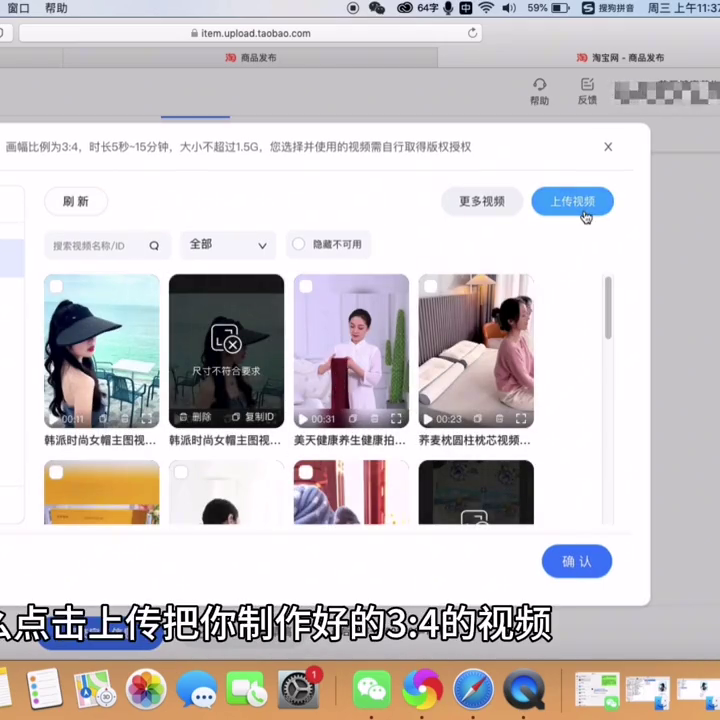Fullscreen icon on 00:31 video

point(396,418)
